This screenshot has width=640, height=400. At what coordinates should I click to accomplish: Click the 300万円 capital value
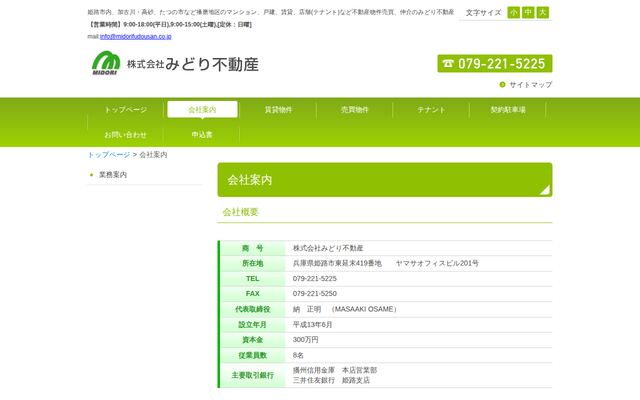coord(305,340)
